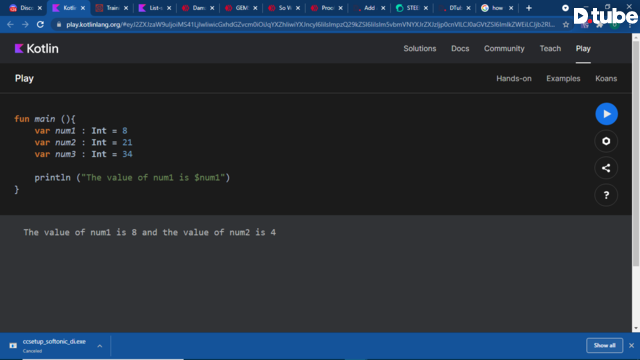Open the Docs menu item
This screenshot has height=360, width=640.
pos(460,49)
